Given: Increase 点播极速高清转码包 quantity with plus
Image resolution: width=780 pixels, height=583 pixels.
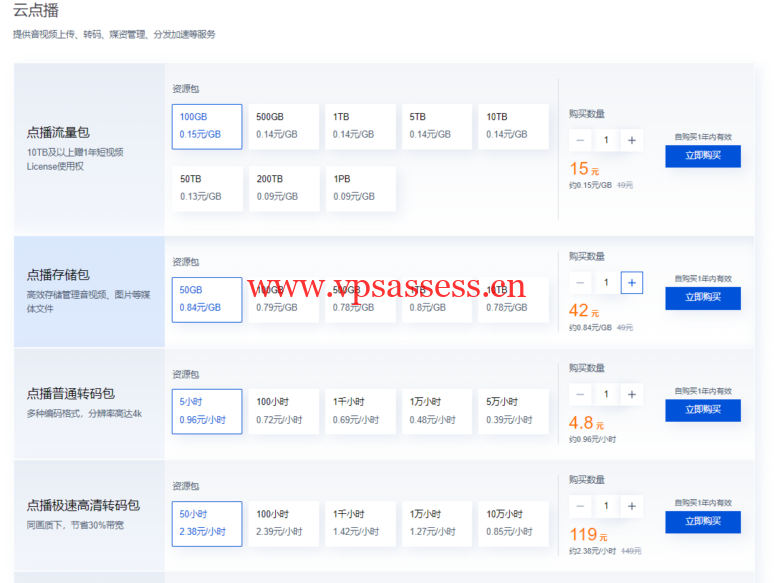Looking at the screenshot, I should (631, 506).
